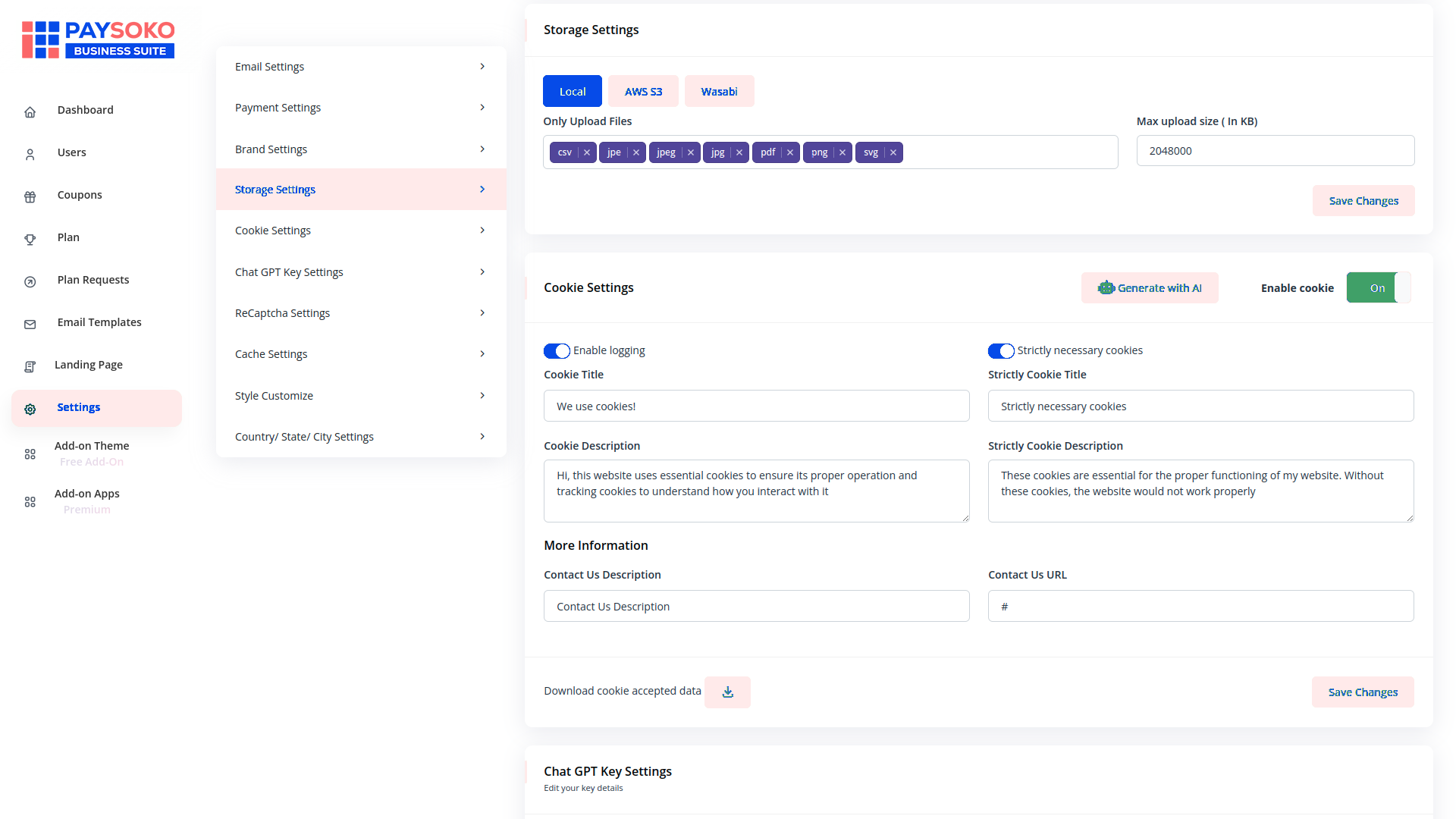
Task: Click the Add-on Apps grid icon
Action: pos(30,502)
